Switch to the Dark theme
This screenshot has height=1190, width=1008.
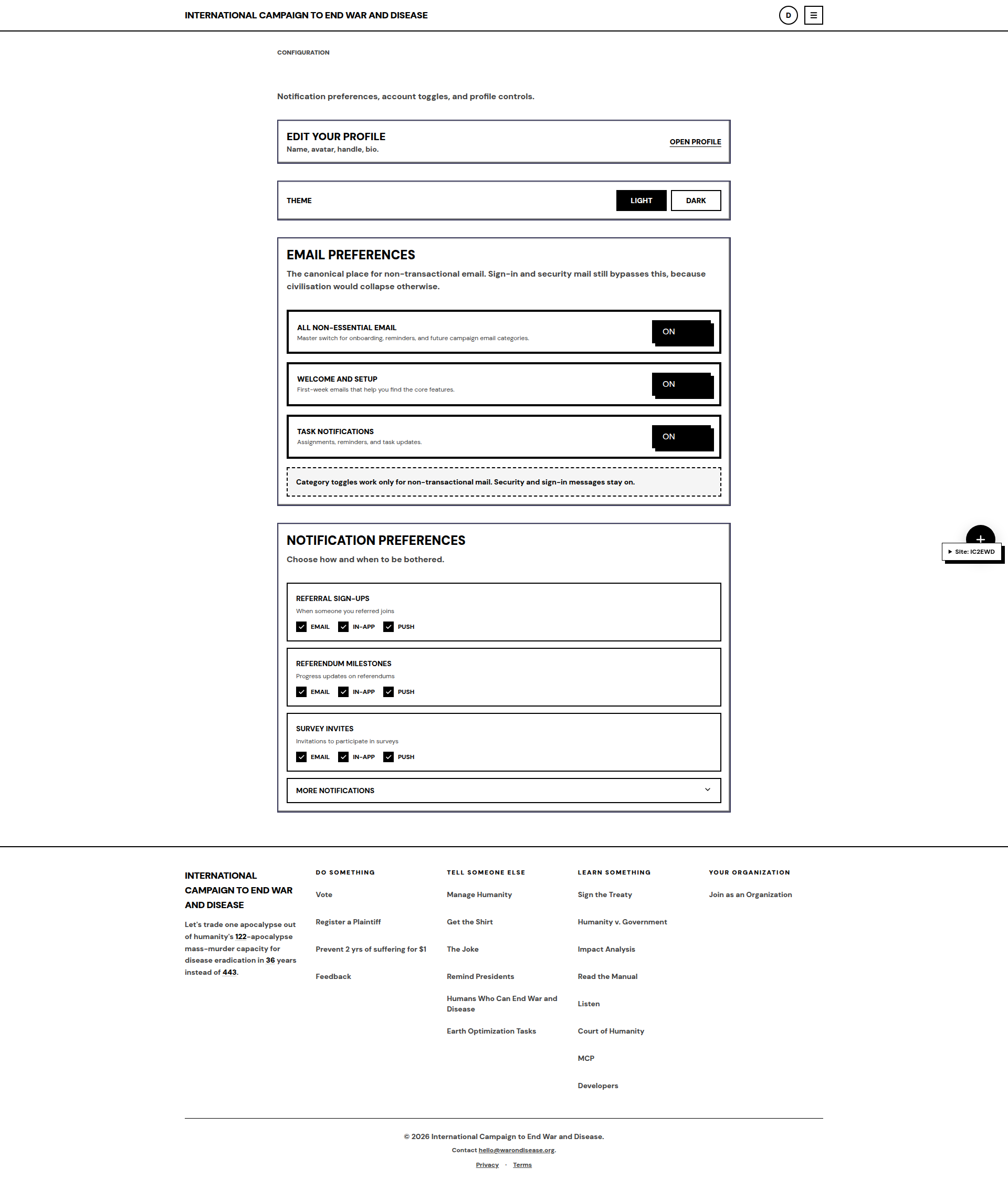pyautogui.click(x=696, y=201)
